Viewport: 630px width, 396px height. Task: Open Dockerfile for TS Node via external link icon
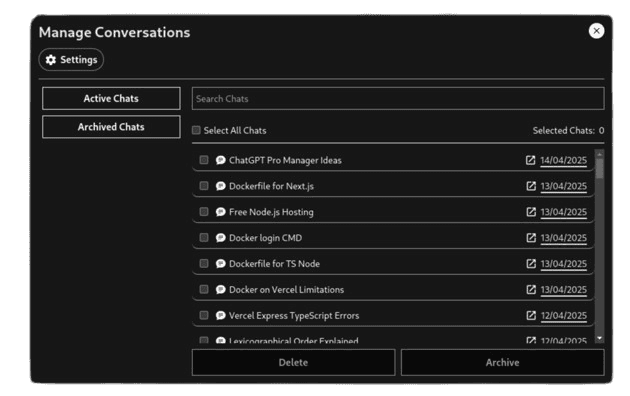coord(531,264)
